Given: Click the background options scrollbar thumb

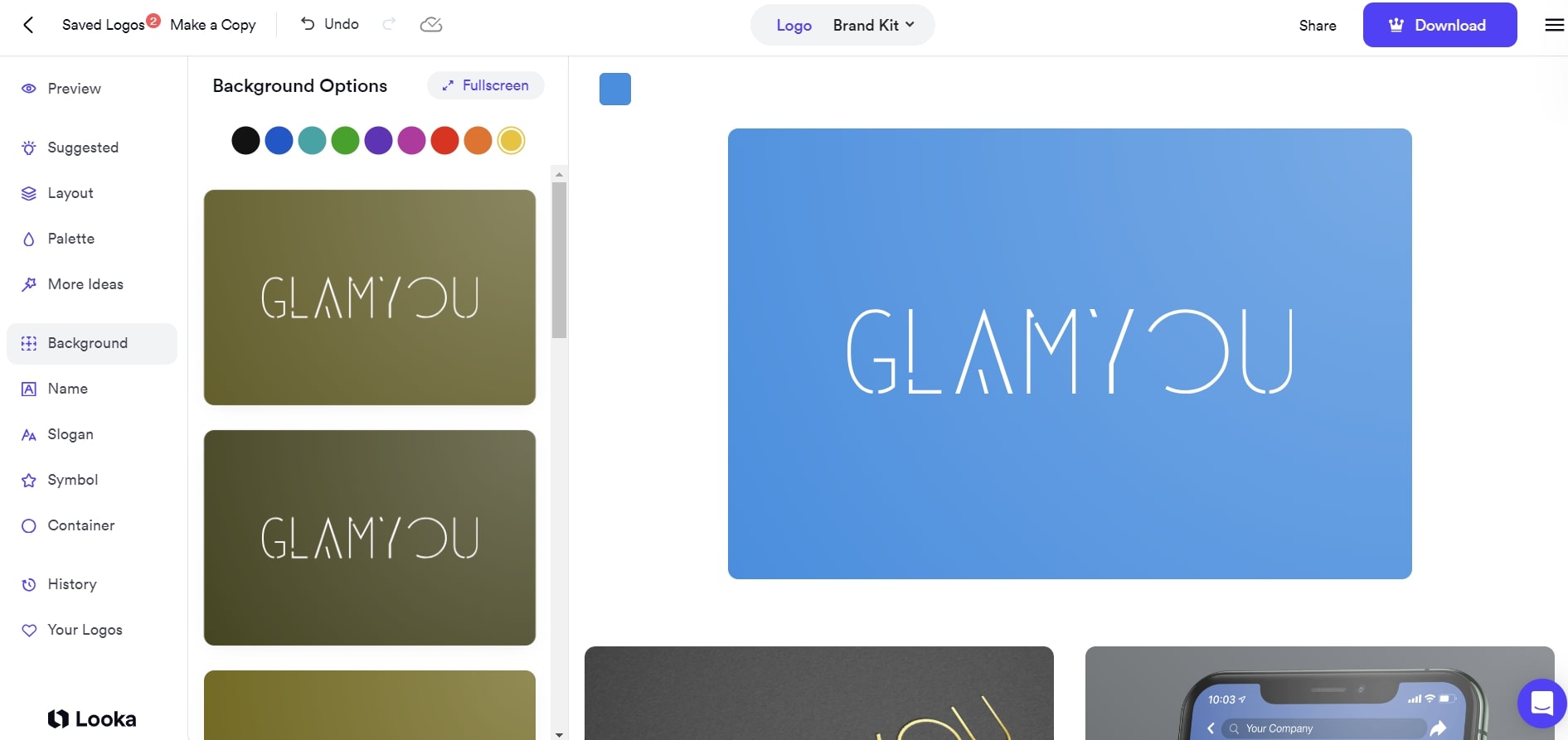Looking at the screenshot, I should pyautogui.click(x=559, y=260).
